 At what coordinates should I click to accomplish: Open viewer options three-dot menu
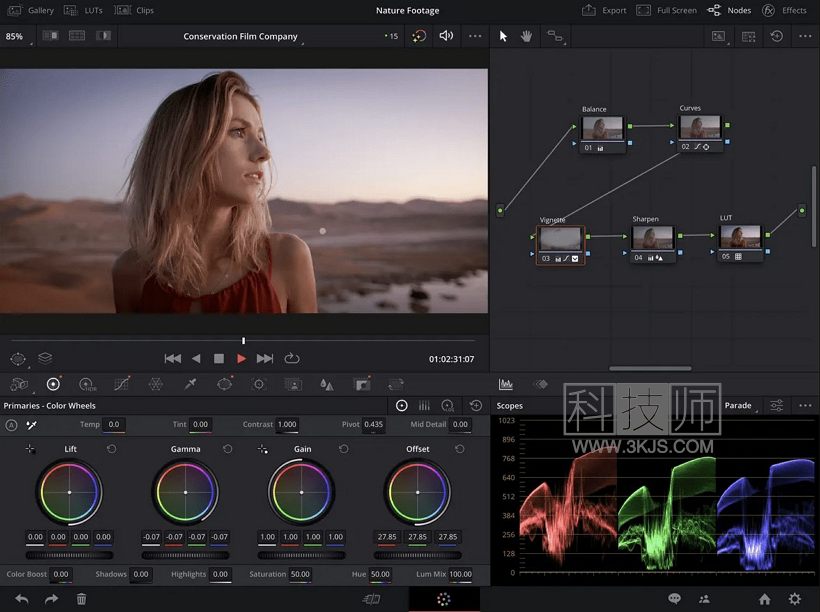(x=475, y=36)
